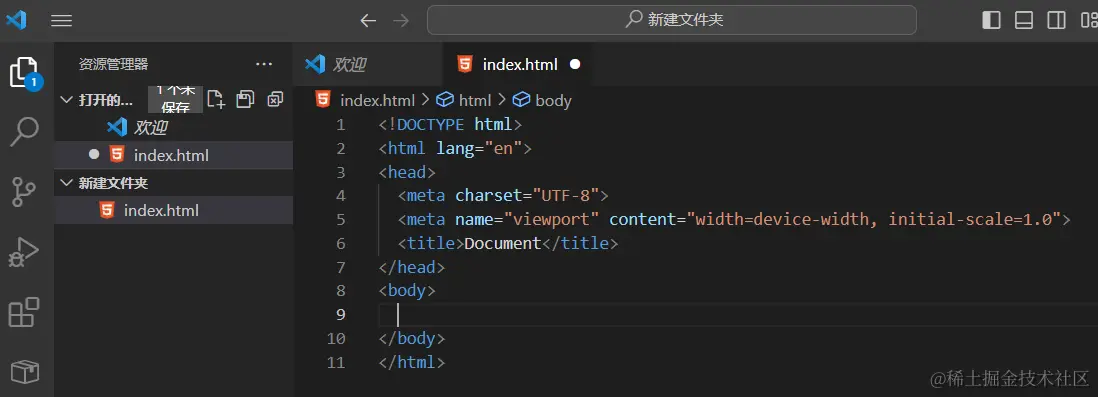Open the Source Control view
The height and width of the screenshot is (397, 1098).
pyautogui.click(x=25, y=191)
